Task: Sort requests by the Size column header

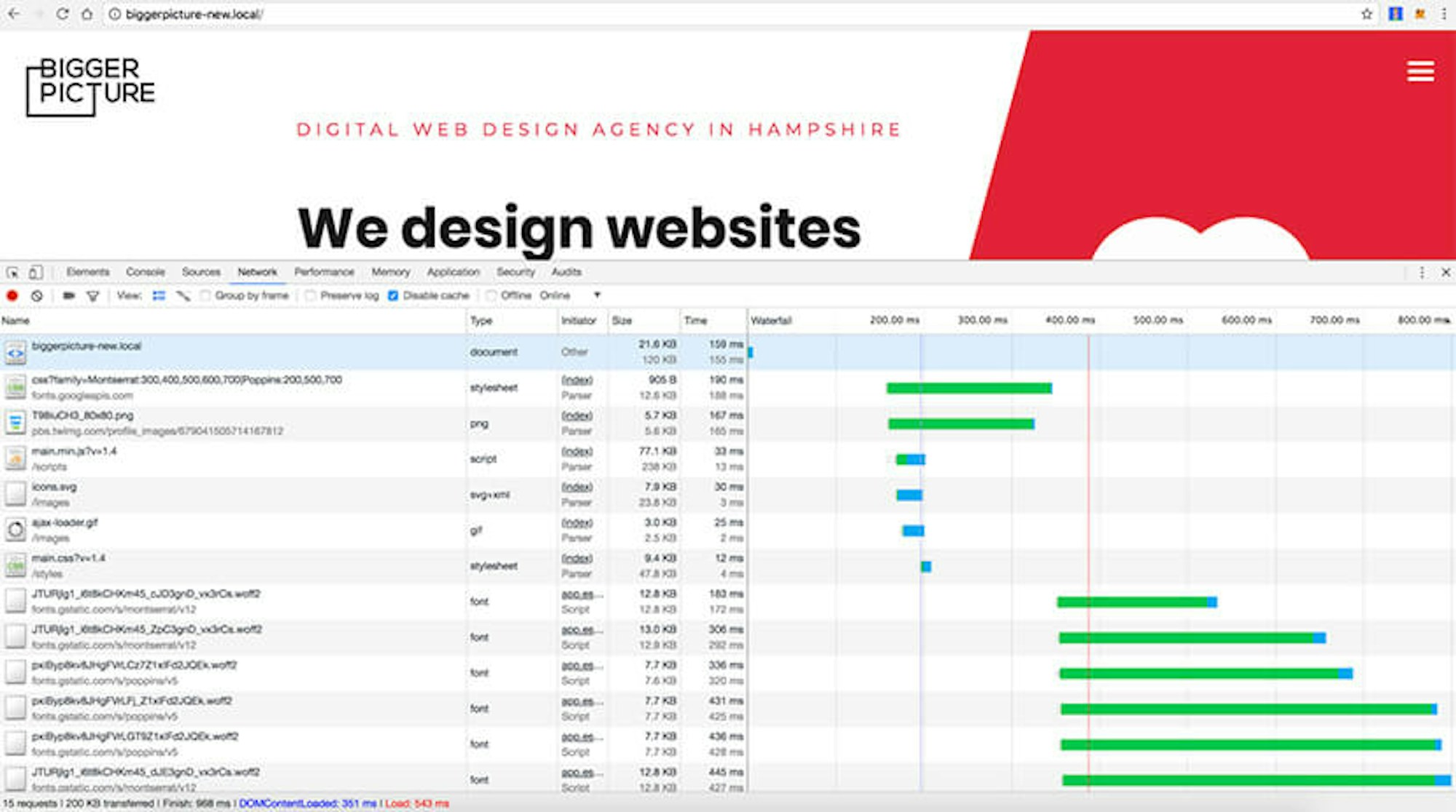Action: pos(622,321)
